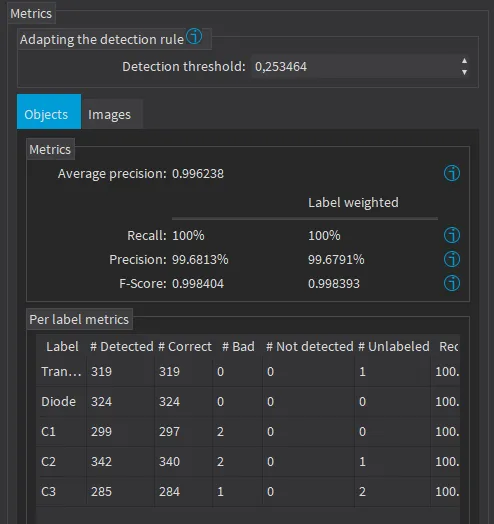
Task: Show info icon in Recall row
Action: point(452,235)
